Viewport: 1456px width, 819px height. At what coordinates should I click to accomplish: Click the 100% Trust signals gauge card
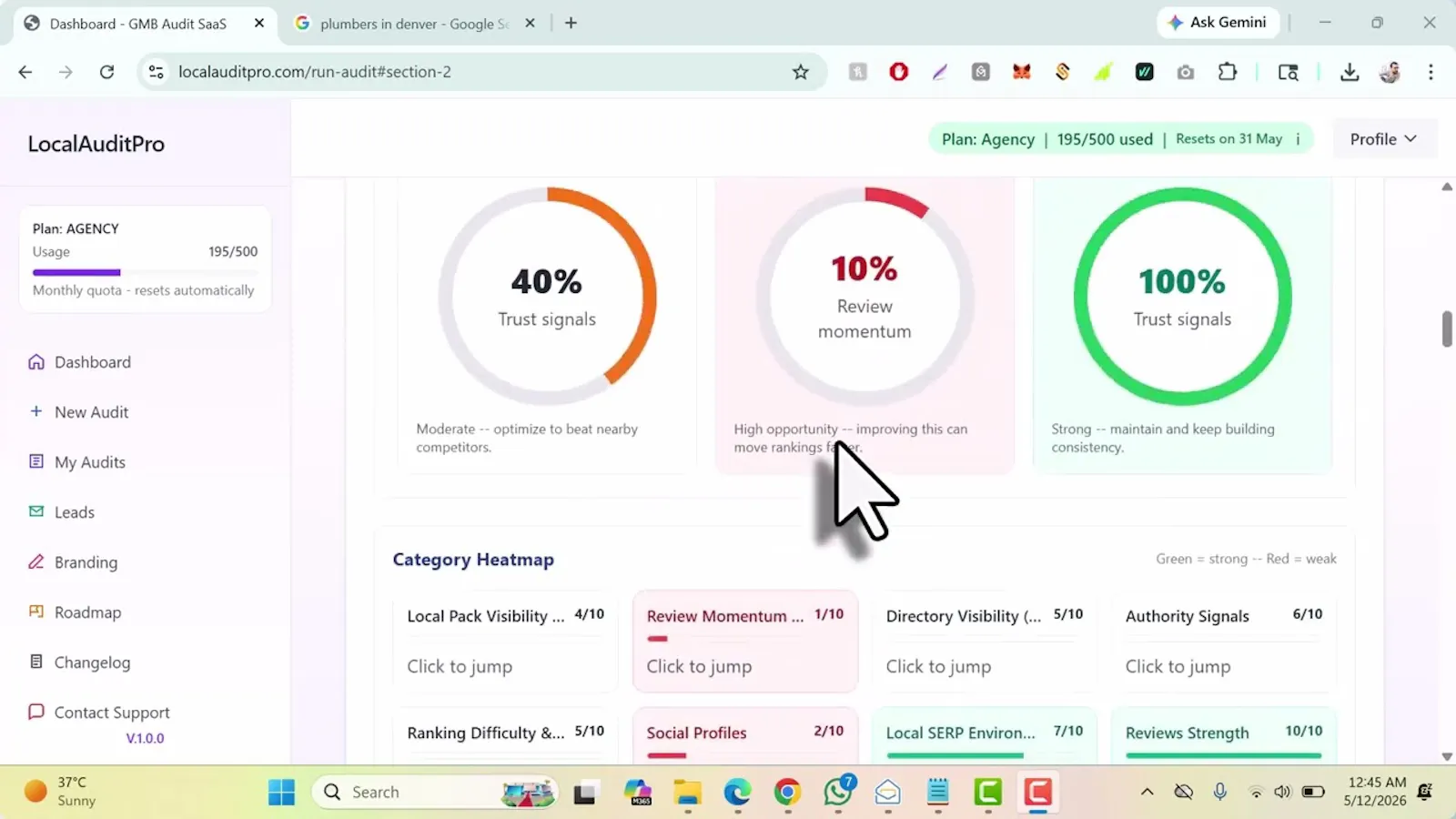pos(1182,326)
